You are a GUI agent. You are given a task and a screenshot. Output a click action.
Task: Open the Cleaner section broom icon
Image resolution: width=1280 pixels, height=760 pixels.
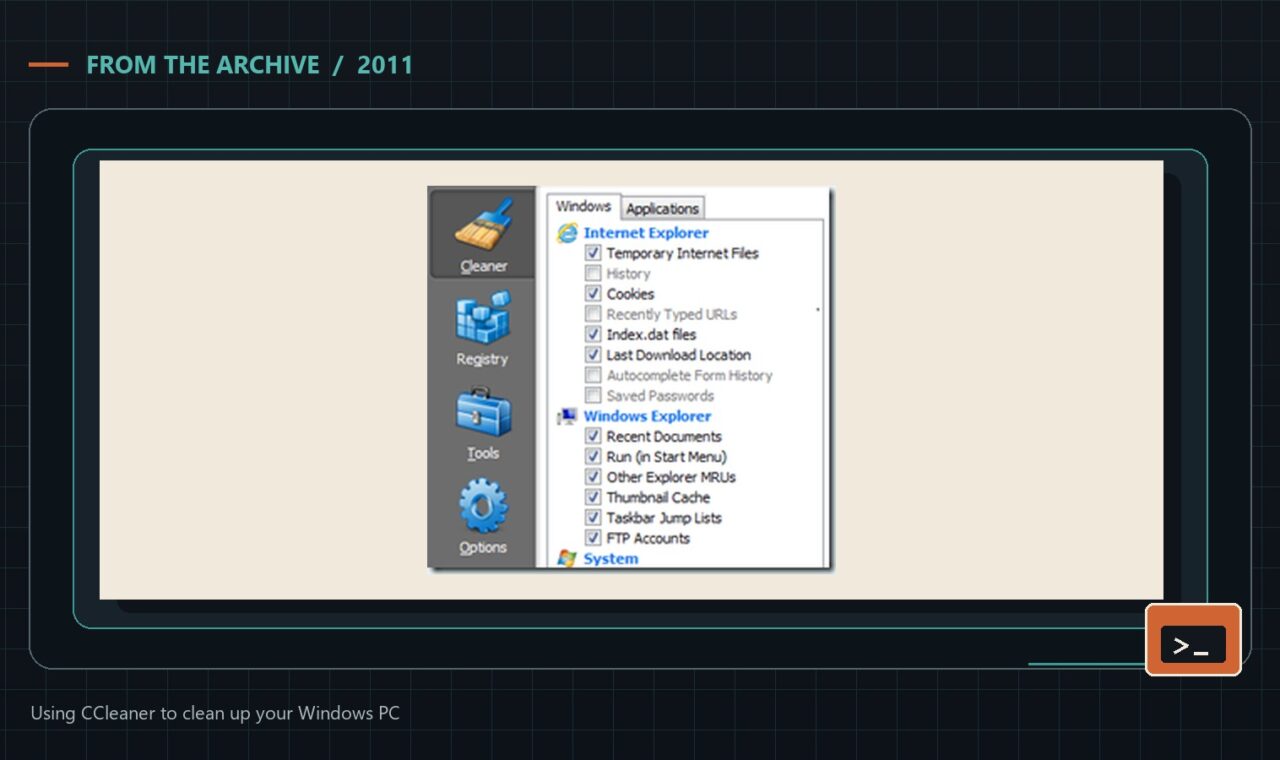pos(483,223)
